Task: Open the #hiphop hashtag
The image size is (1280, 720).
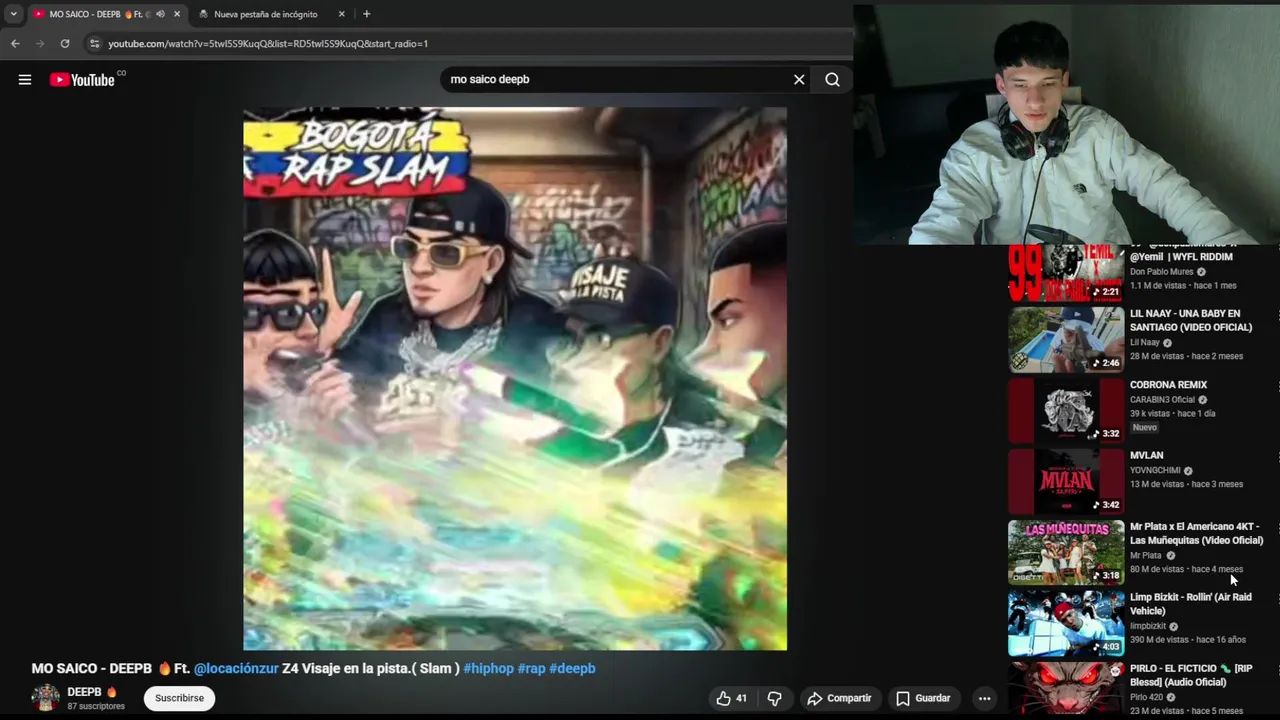Action: tap(488, 668)
